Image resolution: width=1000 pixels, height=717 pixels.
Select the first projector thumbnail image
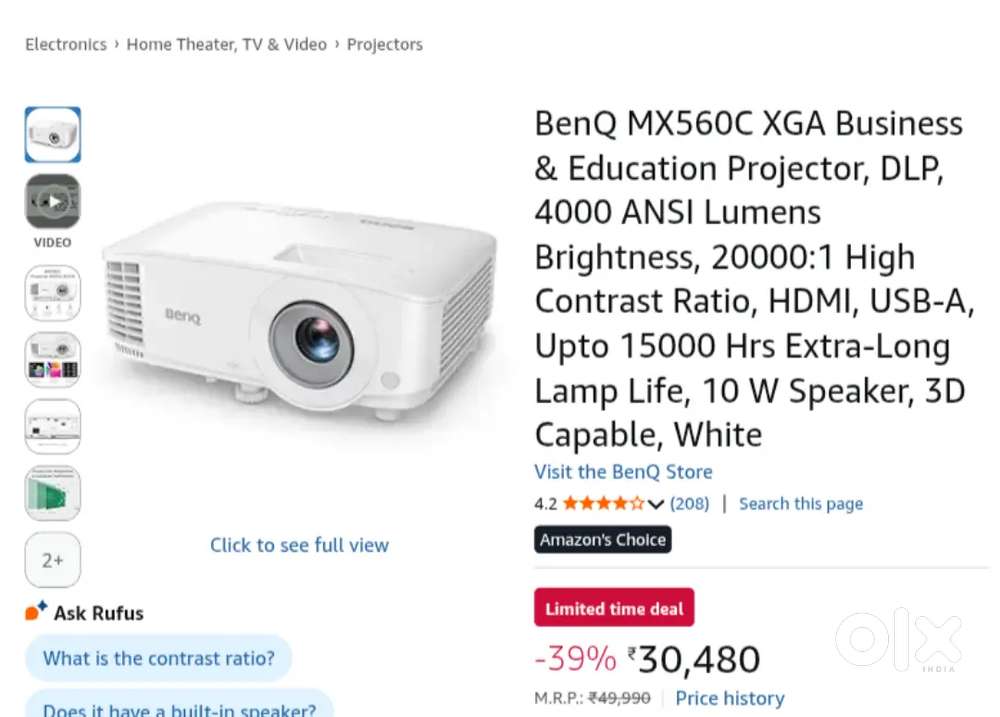click(x=53, y=135)
